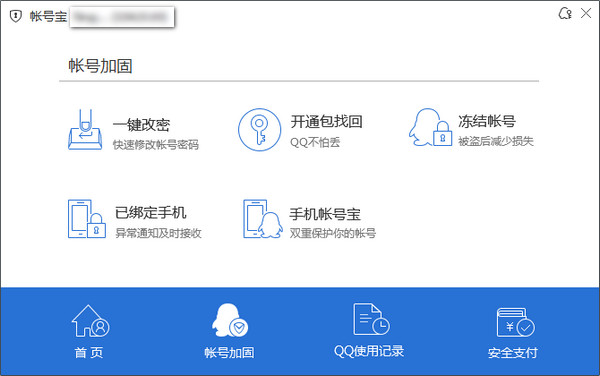Screen dimensions: 600x376
Task: Click the phone lock icon for 已绑定手机
Action: [x=87, y=219]
